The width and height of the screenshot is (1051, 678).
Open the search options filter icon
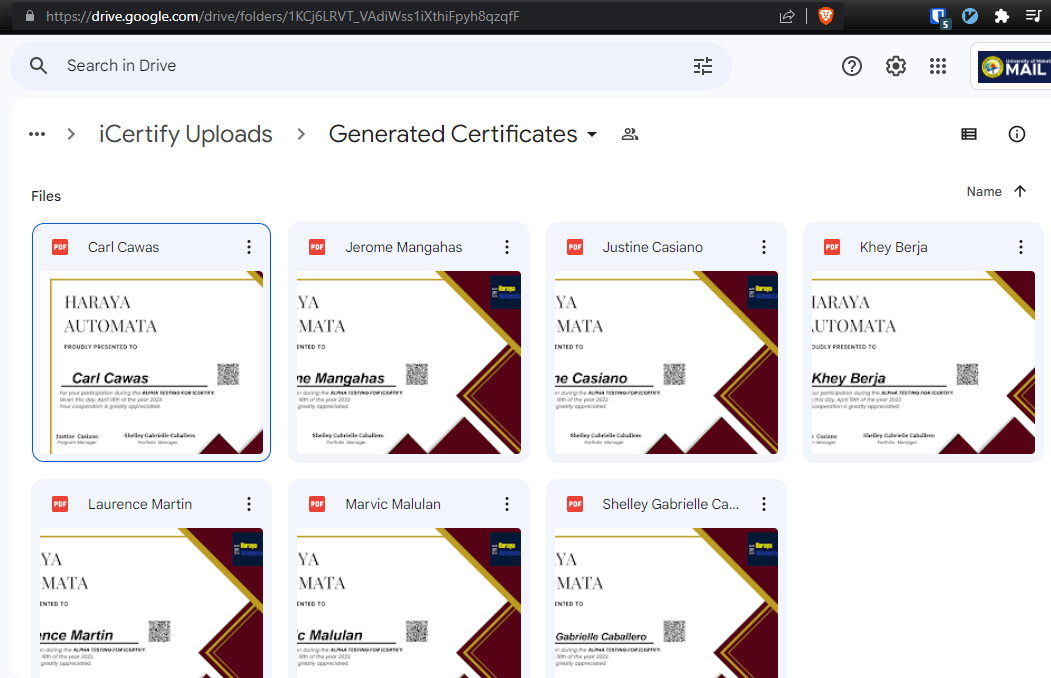(x=703, y=66)
